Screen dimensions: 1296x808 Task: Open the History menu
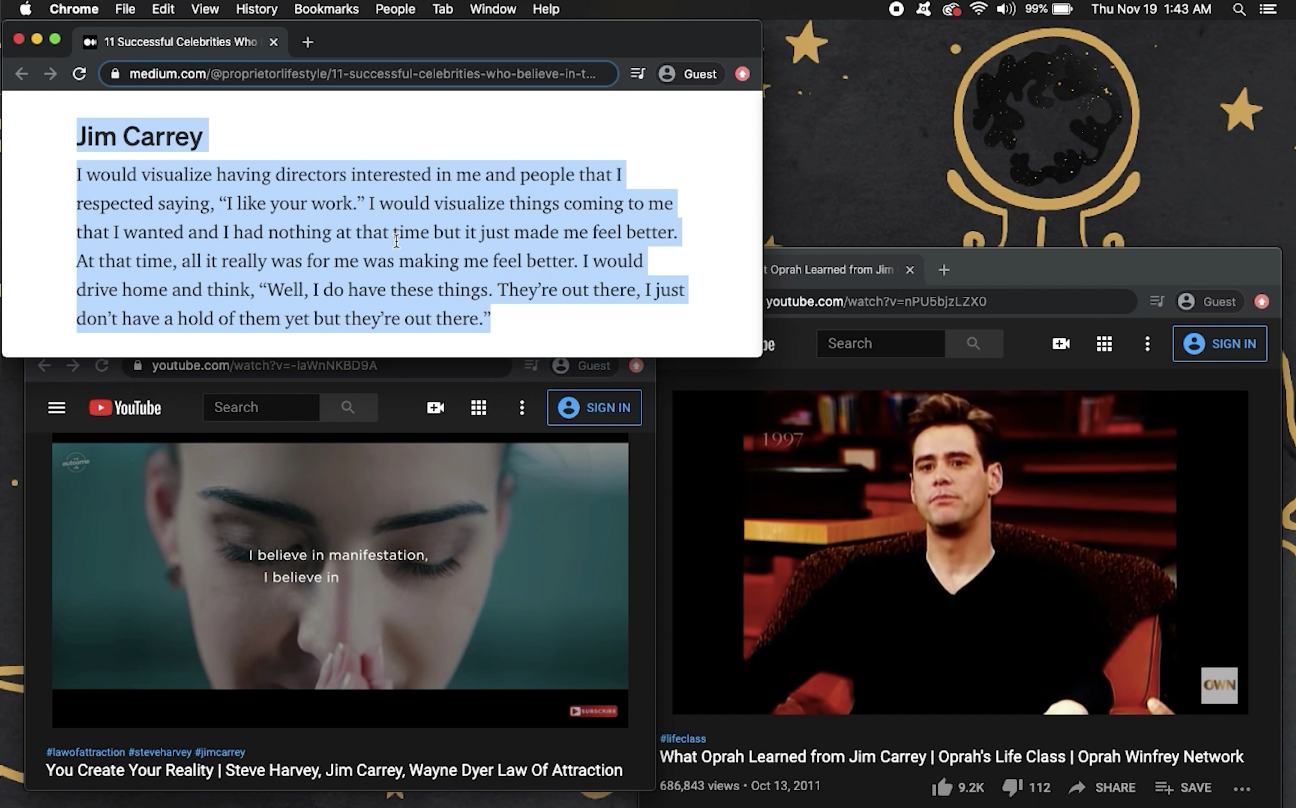pyautogui.click(x=256, y=9)
